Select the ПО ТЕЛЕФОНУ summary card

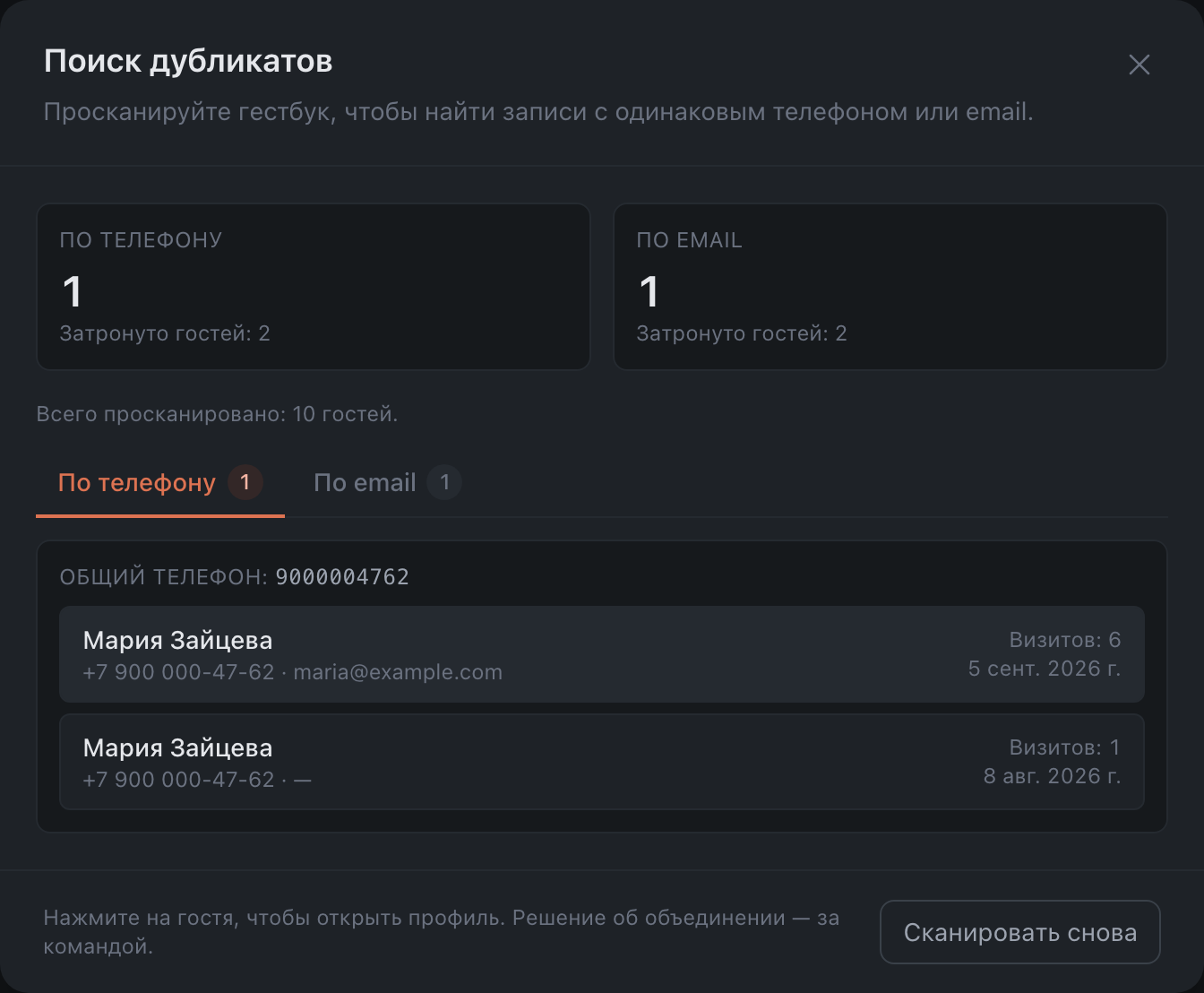pyautogui.click(x=314, y=287)
